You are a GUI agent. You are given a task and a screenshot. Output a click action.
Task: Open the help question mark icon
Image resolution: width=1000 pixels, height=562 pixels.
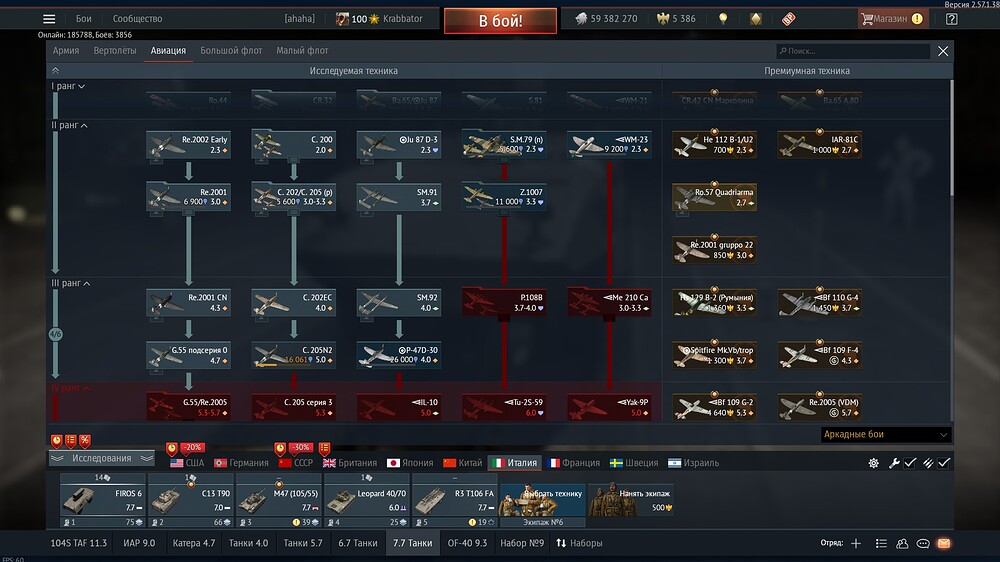tap(951, 19)
